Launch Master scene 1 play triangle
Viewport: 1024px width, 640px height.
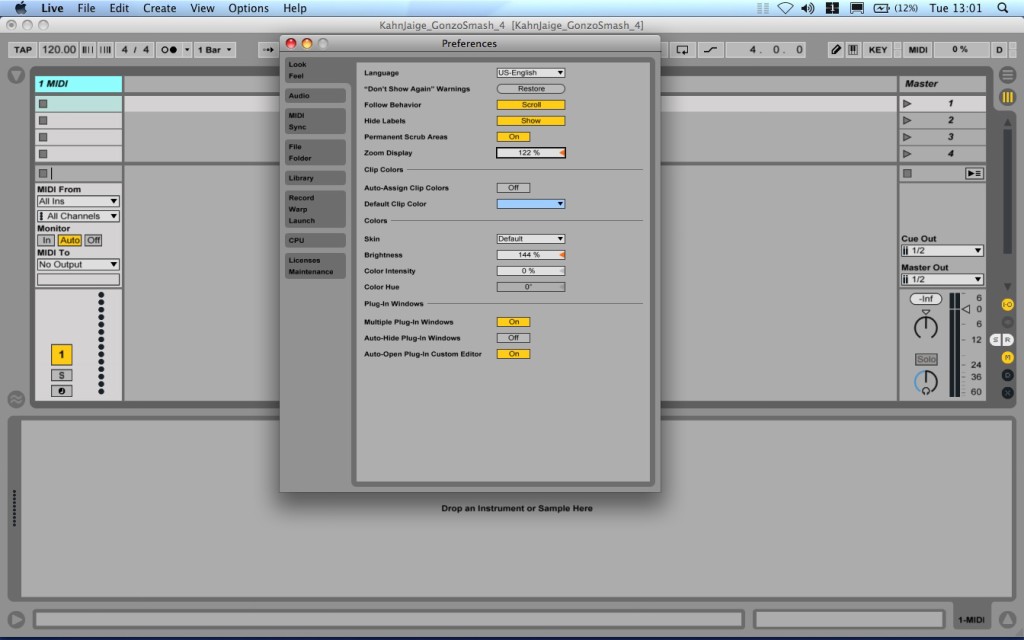(907, 103)
